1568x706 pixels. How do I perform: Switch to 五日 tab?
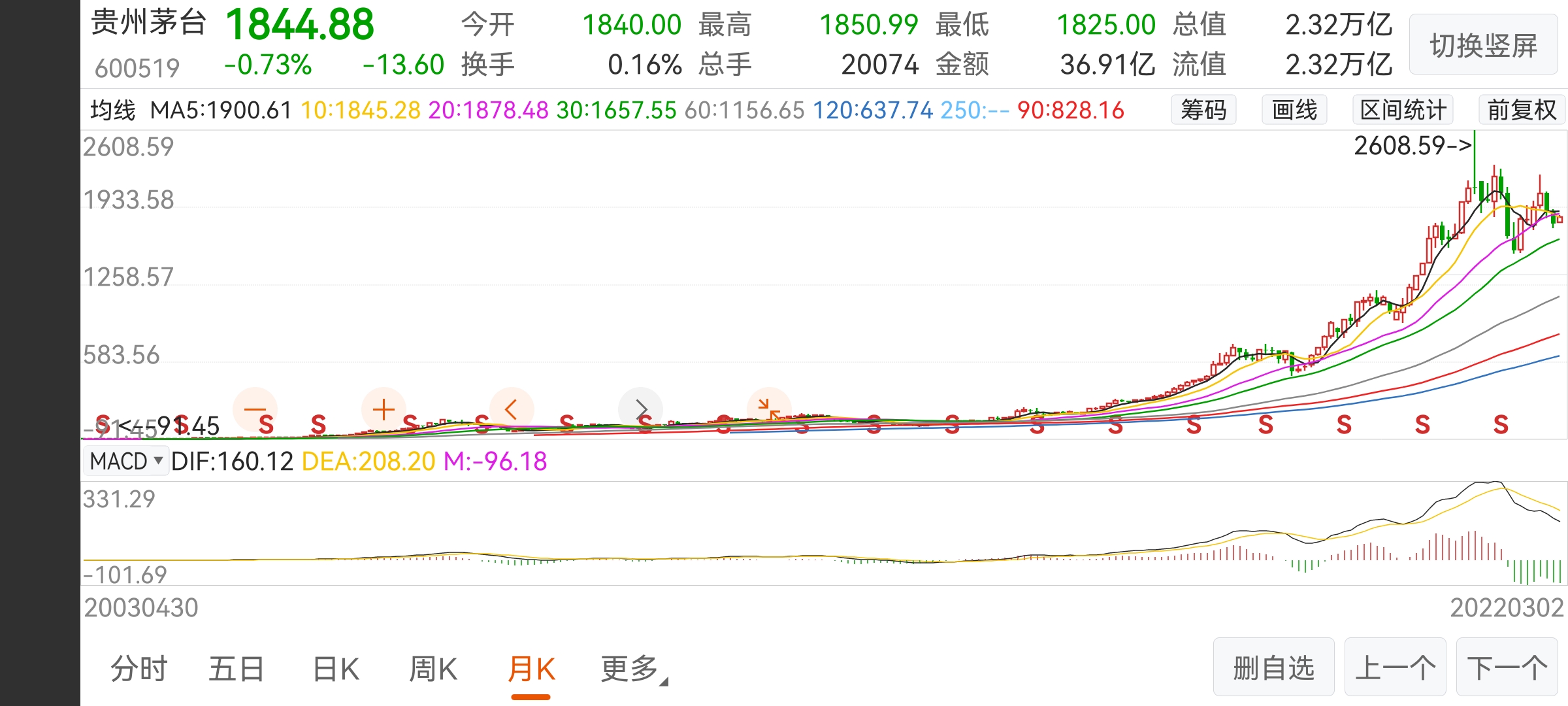click(237, 669)
